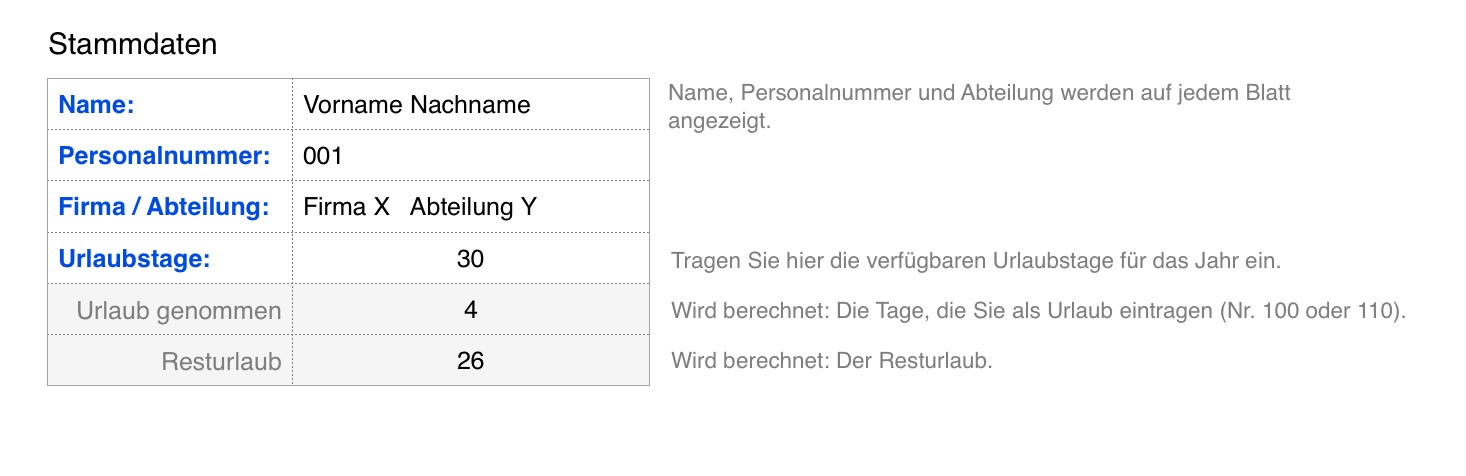Click the Urlaubstage value 30

pos(470,259)
